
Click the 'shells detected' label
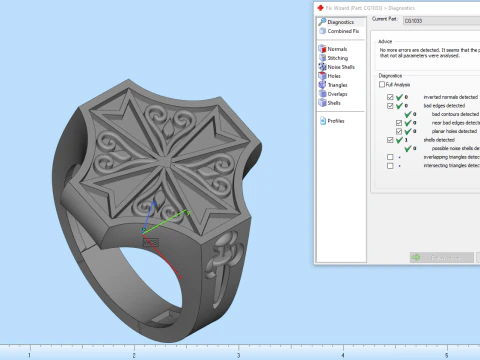tap(439, 140)
